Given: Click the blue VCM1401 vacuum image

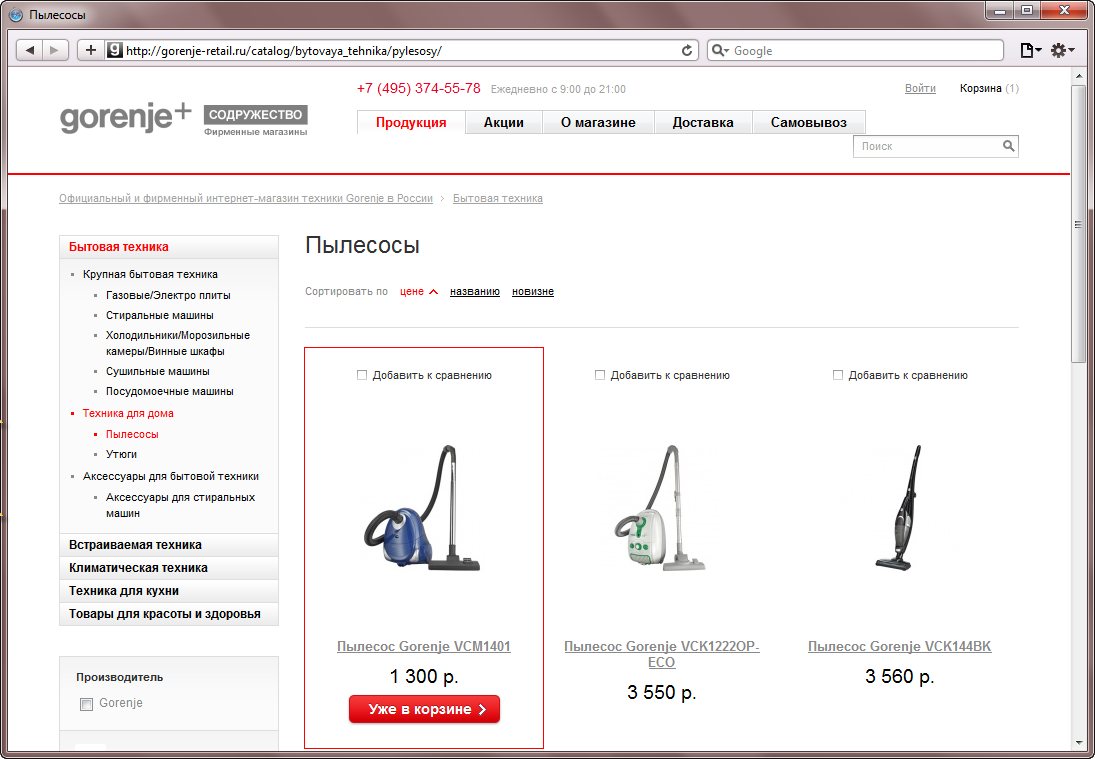Looking at the screenshot, I should tap(422, 508).
